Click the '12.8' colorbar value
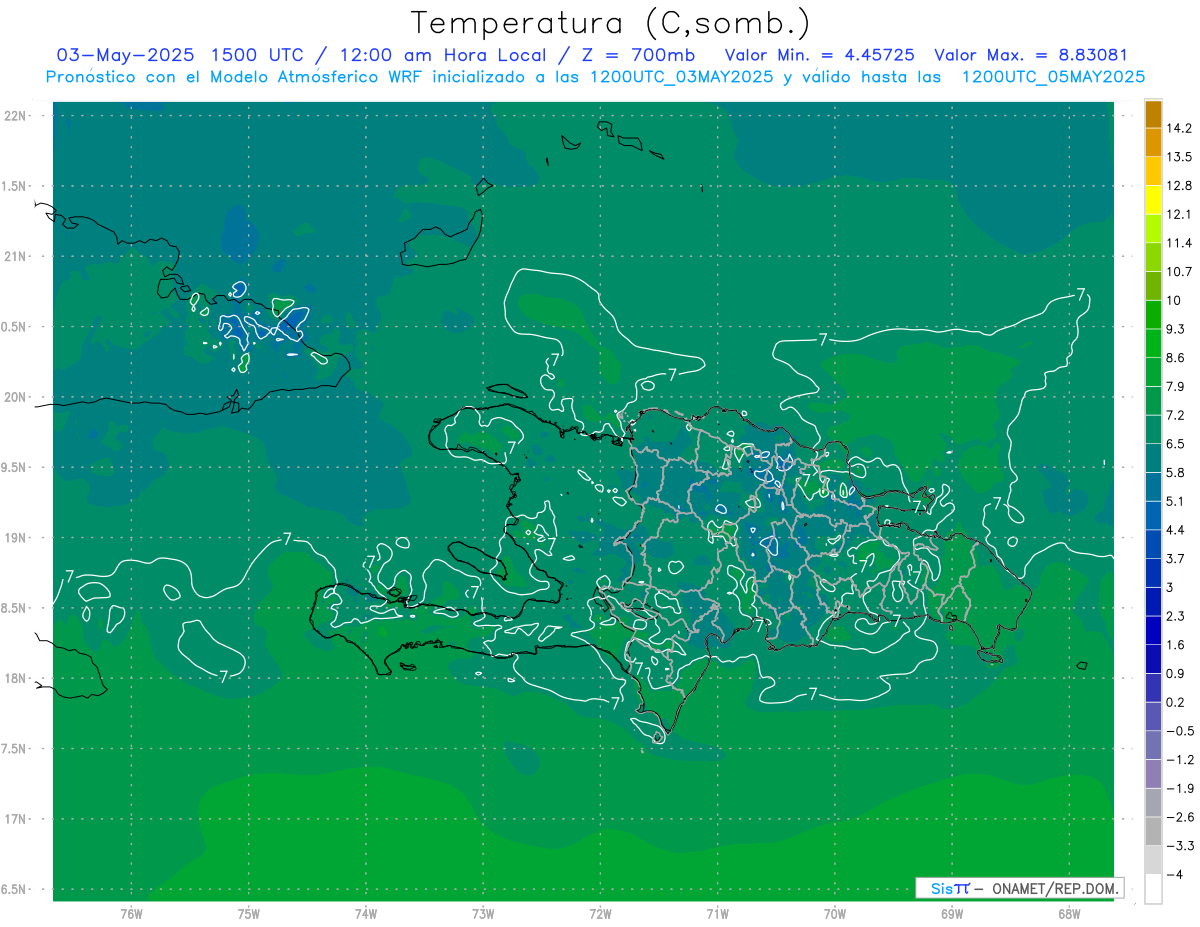Screen dimensions: 1200x927 [1180, 185]
